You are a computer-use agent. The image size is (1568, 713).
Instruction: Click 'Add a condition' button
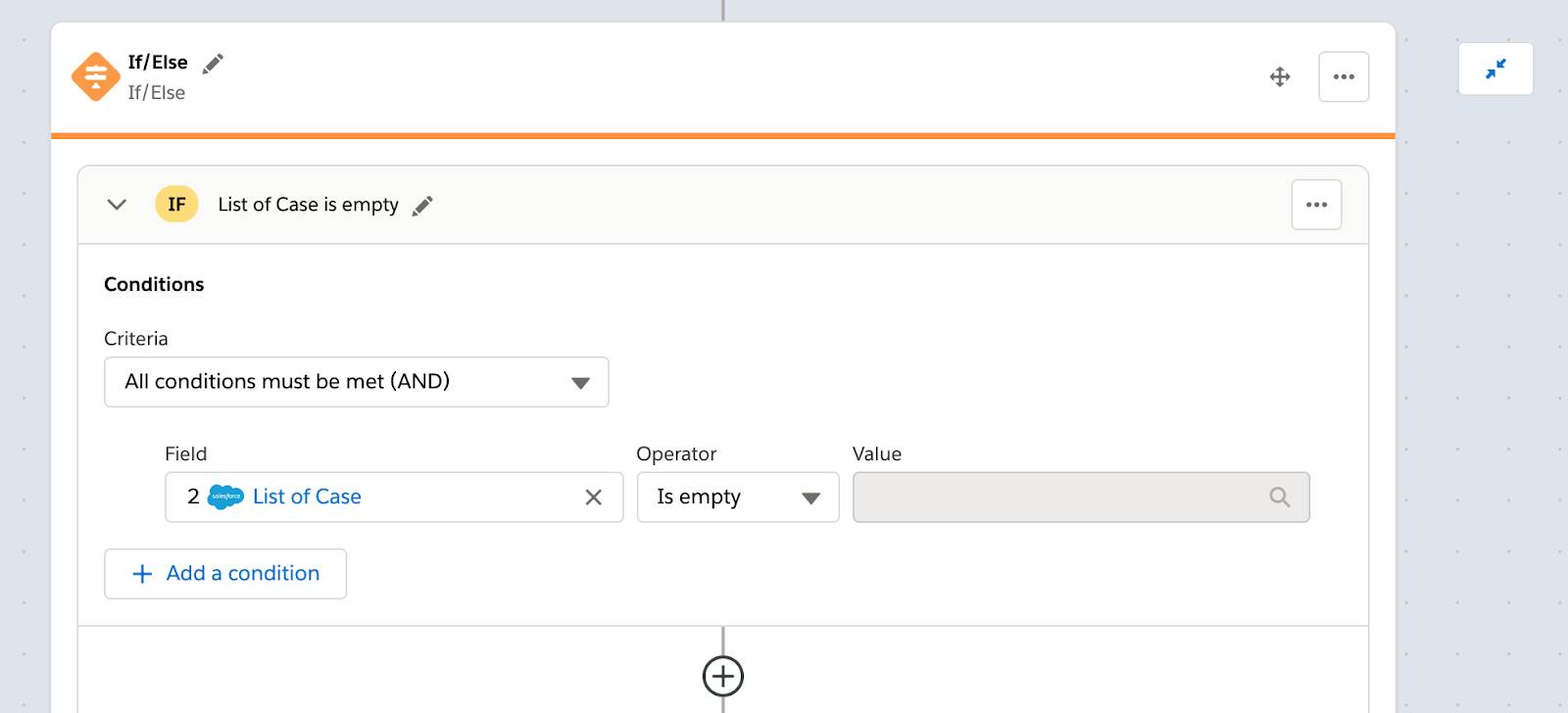pyautogui.click(x=225, y=574)
